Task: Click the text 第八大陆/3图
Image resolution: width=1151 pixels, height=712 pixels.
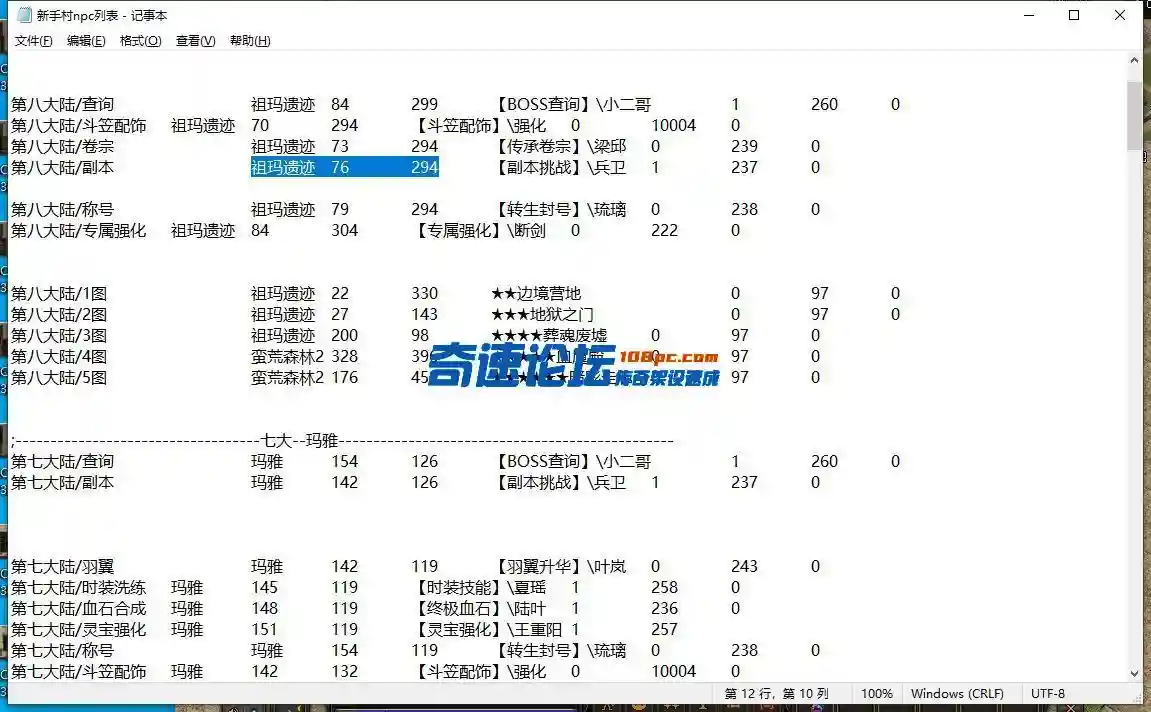Action: point(59,335)
